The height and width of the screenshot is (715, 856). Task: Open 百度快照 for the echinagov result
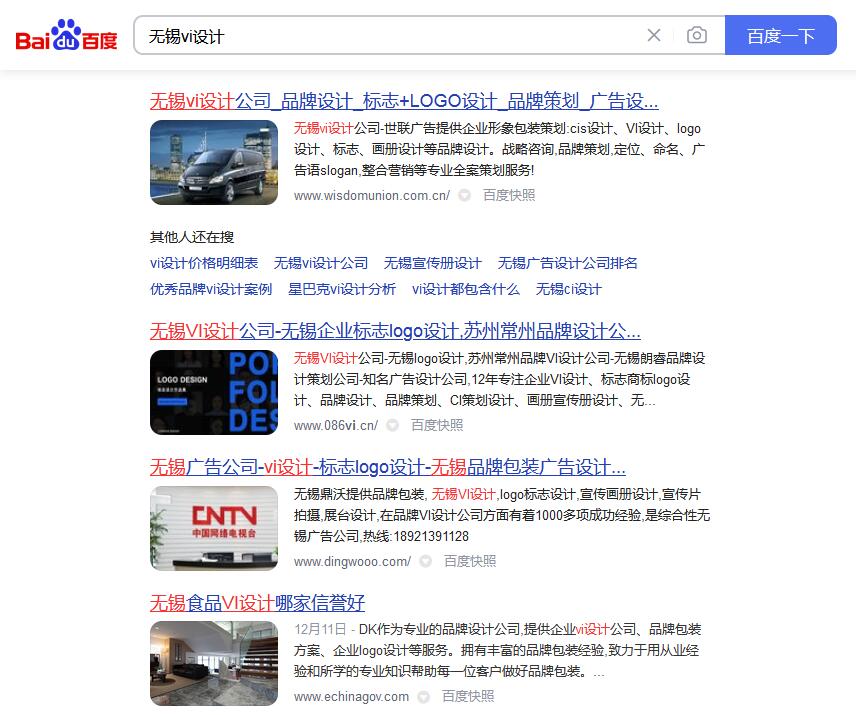pos(468,696)
